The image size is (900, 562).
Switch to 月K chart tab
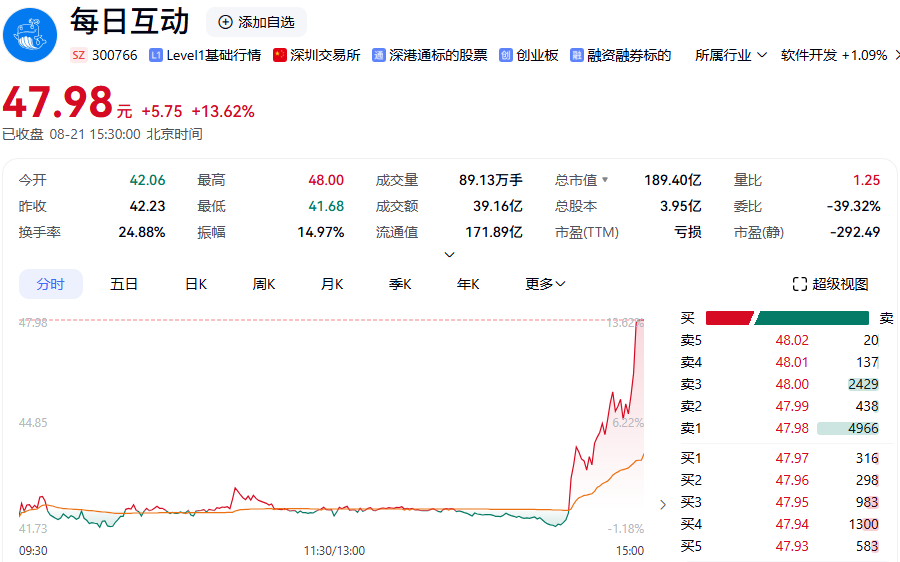pos(332,284)
